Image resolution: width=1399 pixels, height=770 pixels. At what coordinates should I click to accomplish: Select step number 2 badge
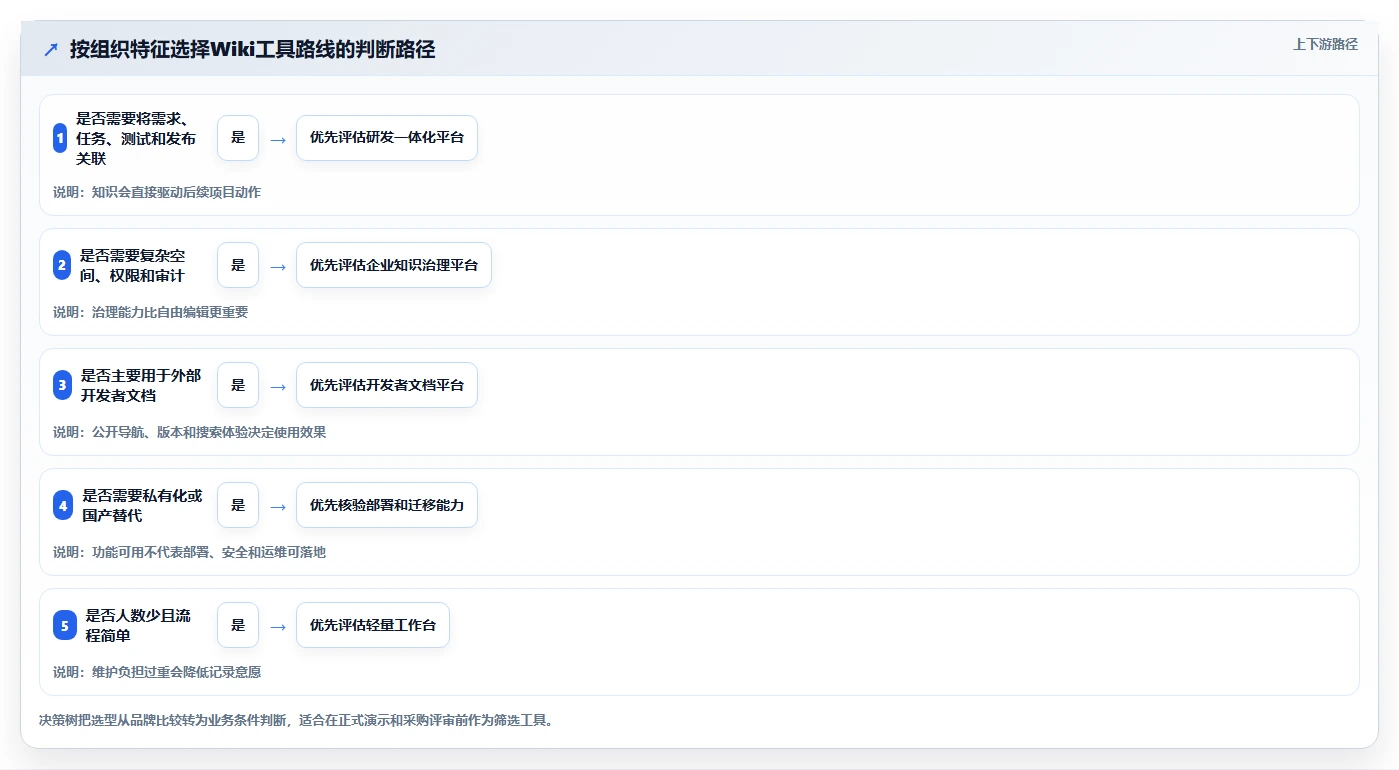coord(62,265)
